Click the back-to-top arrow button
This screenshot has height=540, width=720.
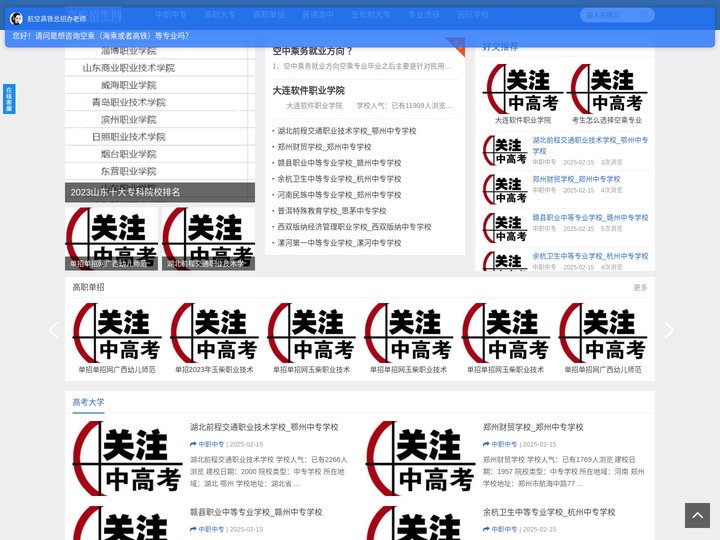coord(697,515)
